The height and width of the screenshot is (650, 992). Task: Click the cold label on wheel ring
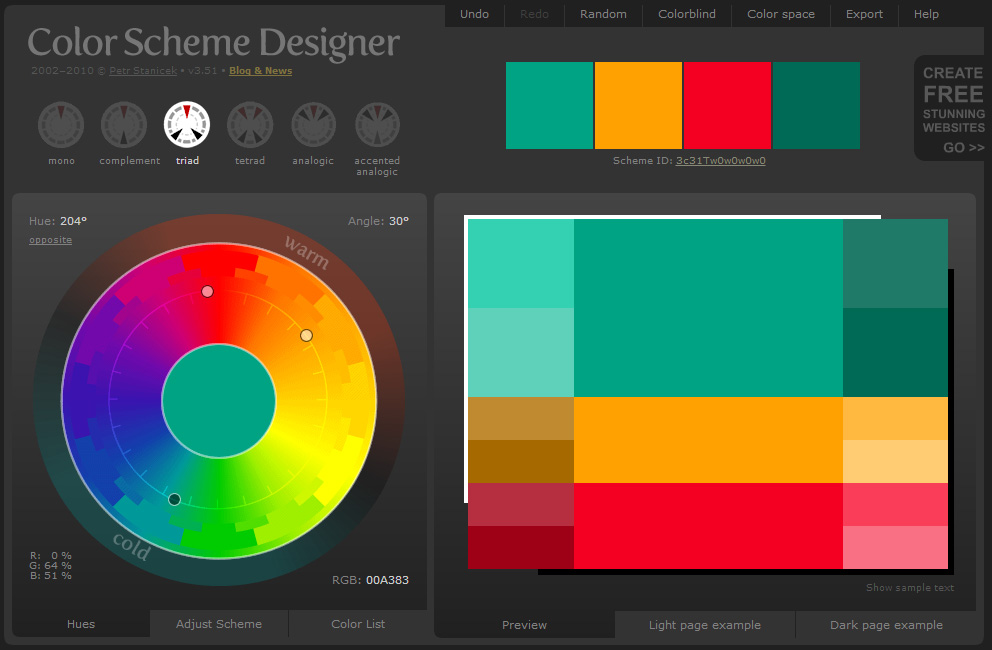click(x=132, y=546)
